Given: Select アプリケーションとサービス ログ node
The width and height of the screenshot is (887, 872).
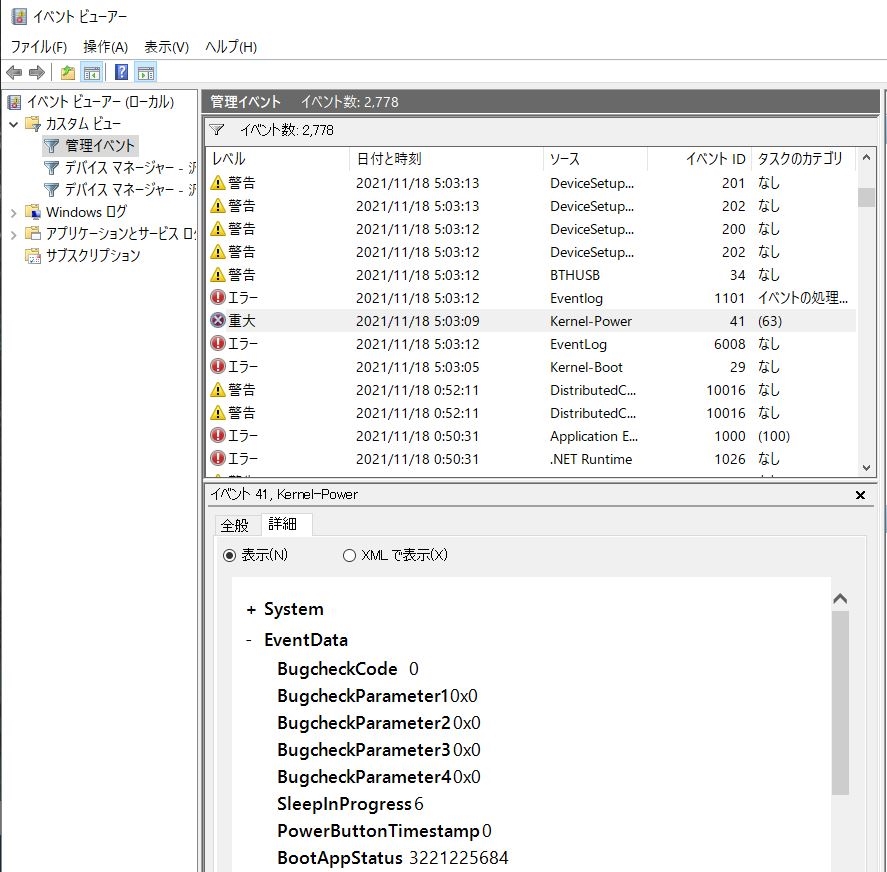Looking at the screenshot, I should pos(120,234).
